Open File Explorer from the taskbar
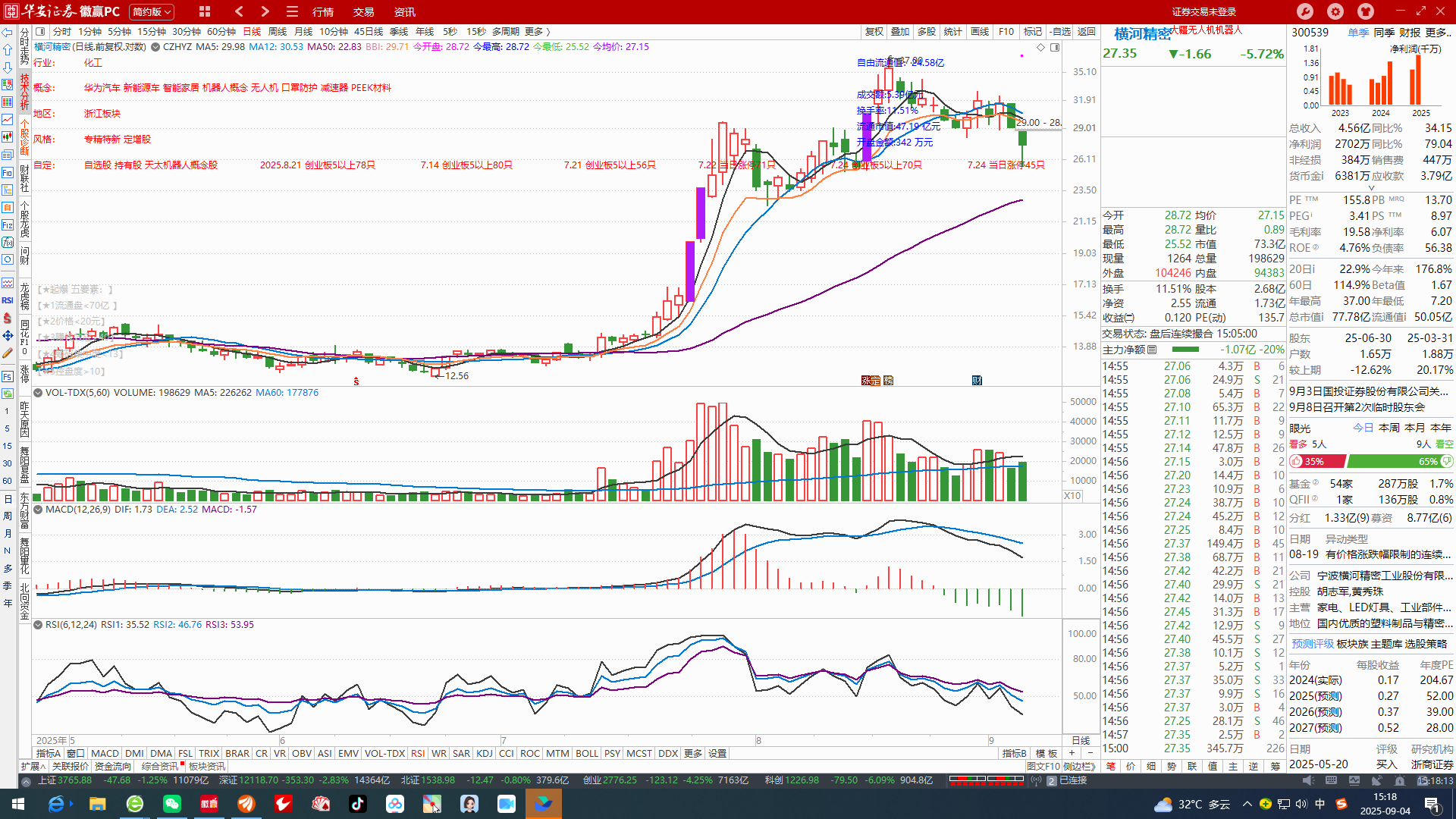 [97, 804]
